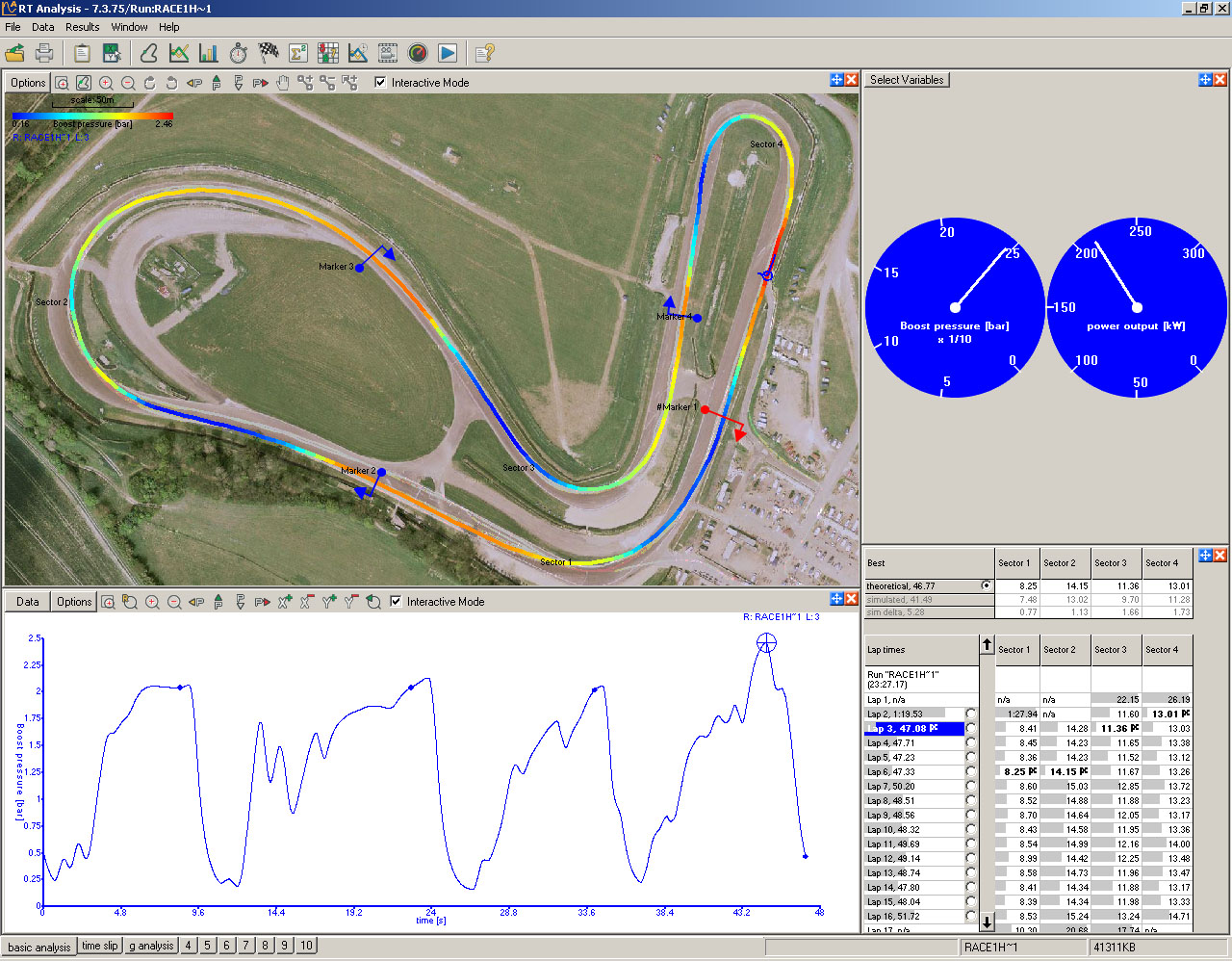Click the boost pressure color scale bar
Image resolution: width=1232 pixels, height=961 pixels.
[x=92, y=116]
